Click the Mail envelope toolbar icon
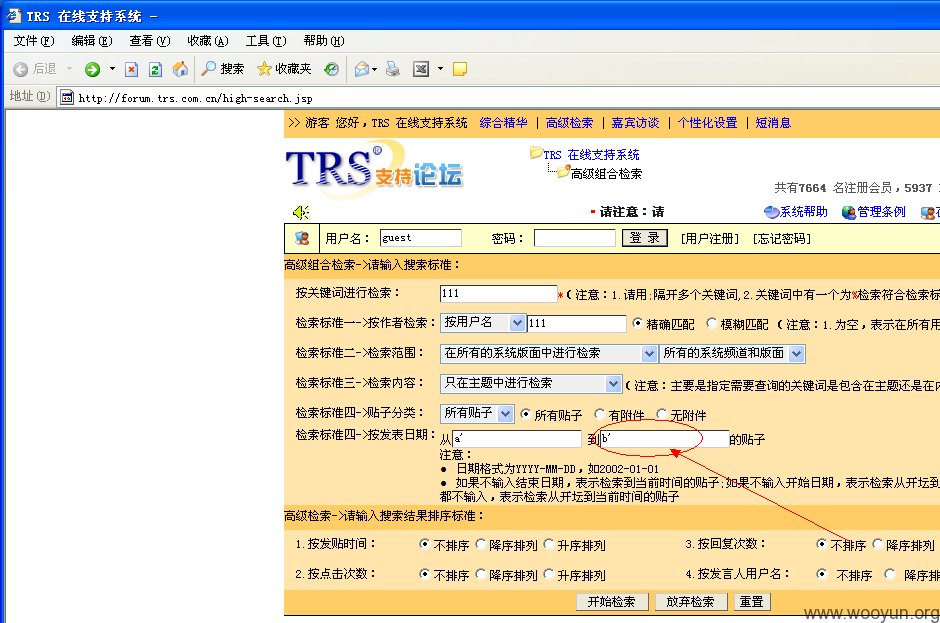Image resolution: width=940 pixels, height=623 pixels. 362,70
